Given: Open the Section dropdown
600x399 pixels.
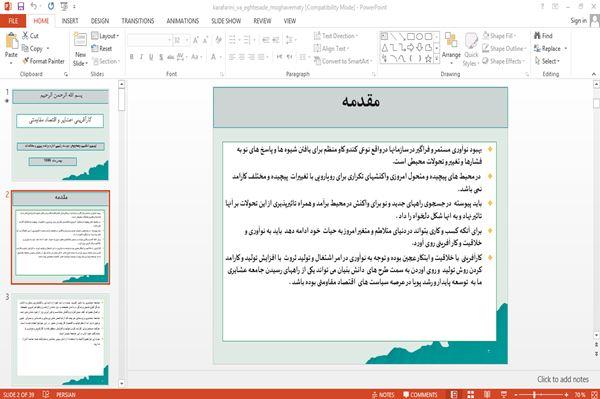Looking at the screenshot, I should [106, 61].
